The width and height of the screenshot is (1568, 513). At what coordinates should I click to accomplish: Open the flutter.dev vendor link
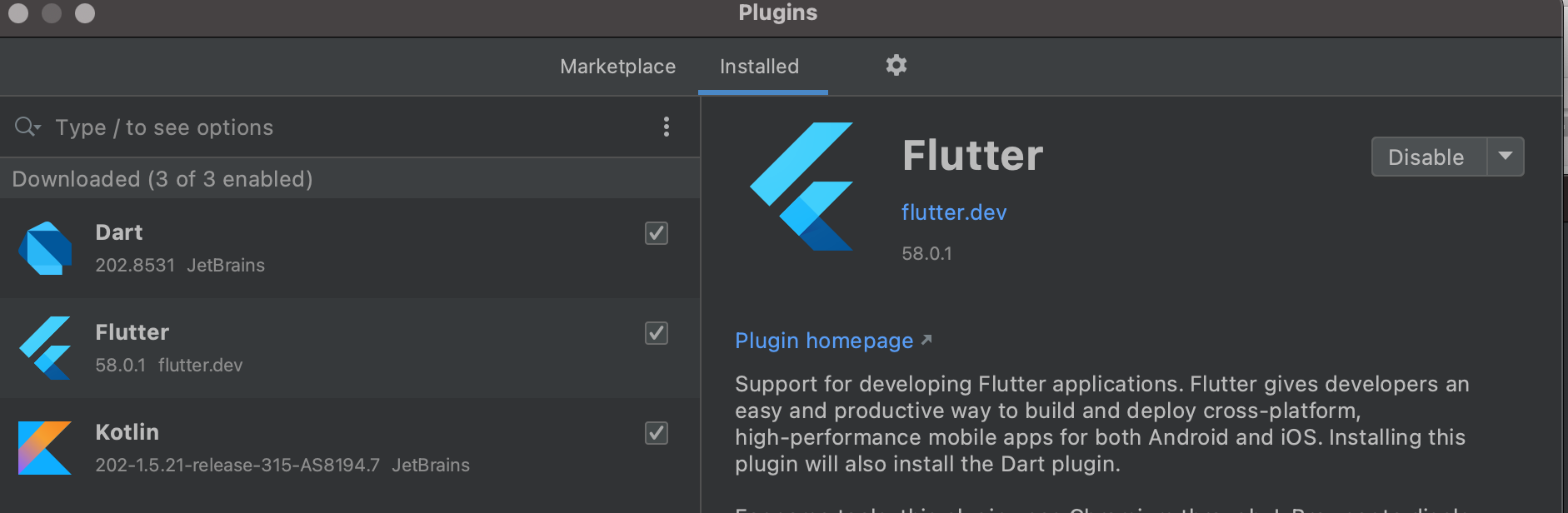tap(954, 212)
